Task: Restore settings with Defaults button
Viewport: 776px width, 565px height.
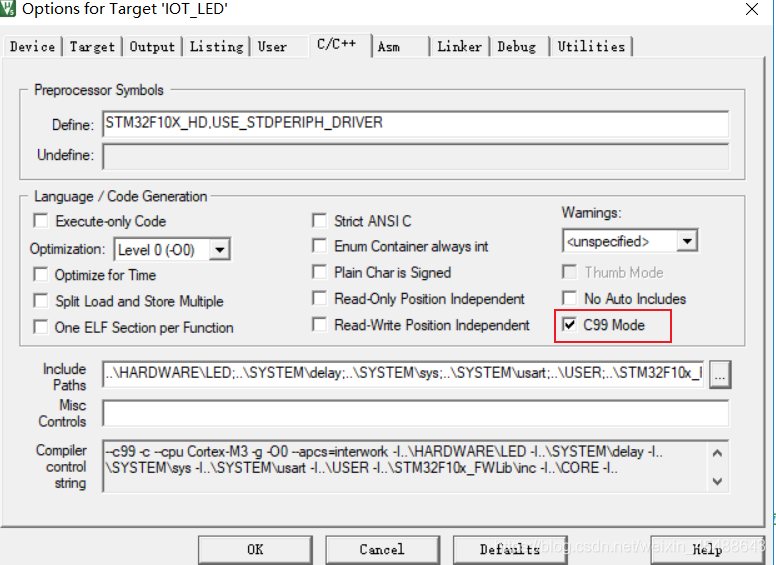Action: [x=510, y=550]
